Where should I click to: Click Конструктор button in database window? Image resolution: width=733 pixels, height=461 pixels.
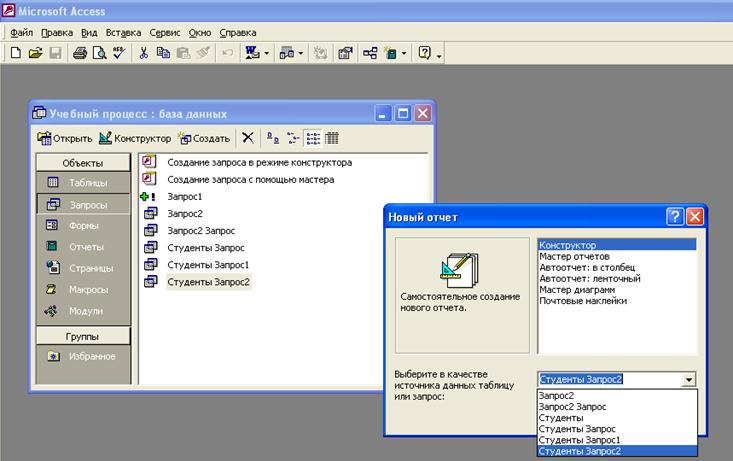coord(135,138)
